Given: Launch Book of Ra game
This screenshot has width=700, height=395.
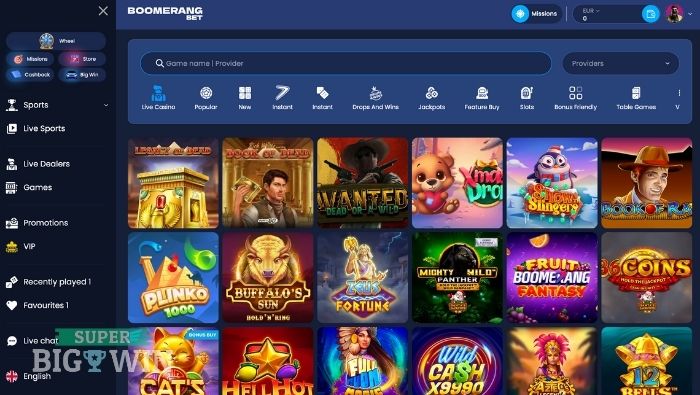Looking at the screenshot, I should click(646, 183).
